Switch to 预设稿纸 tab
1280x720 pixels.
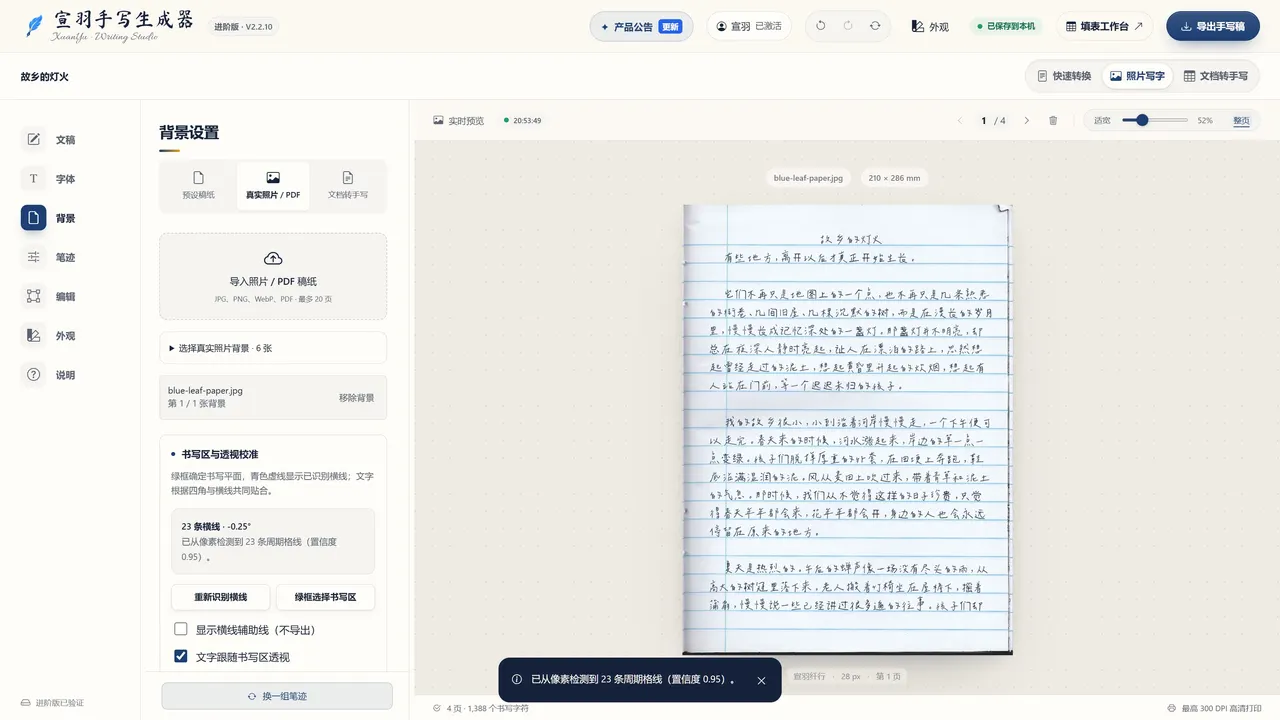tap(198, 185)
